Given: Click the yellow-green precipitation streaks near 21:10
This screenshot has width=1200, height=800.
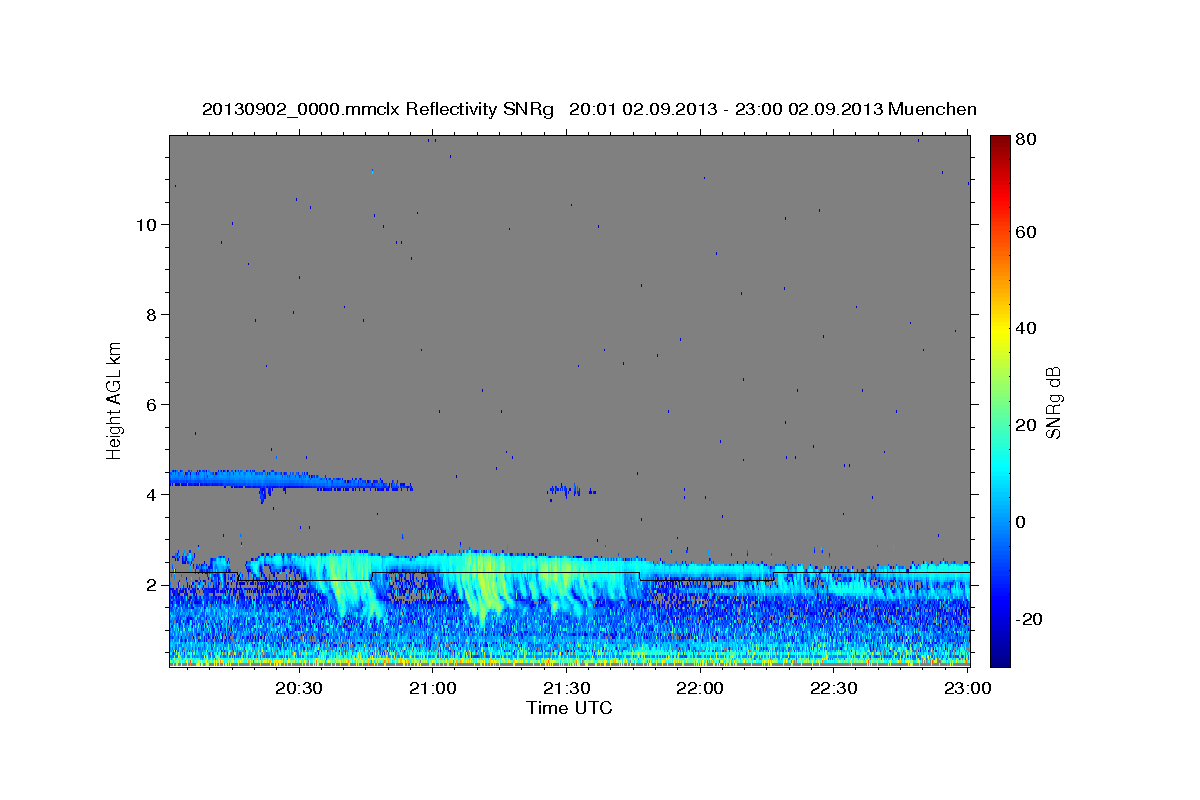Looking at the screenshot, I should point(487,585).
